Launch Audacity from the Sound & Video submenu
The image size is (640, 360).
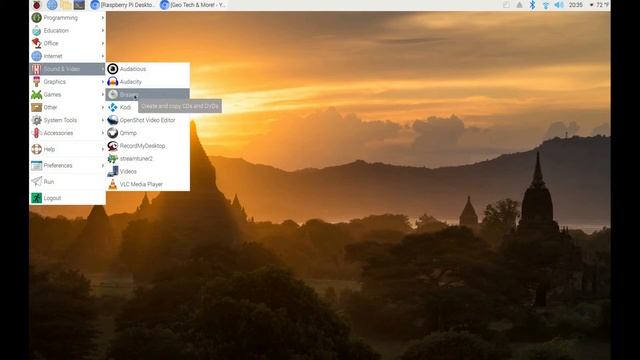148,82
